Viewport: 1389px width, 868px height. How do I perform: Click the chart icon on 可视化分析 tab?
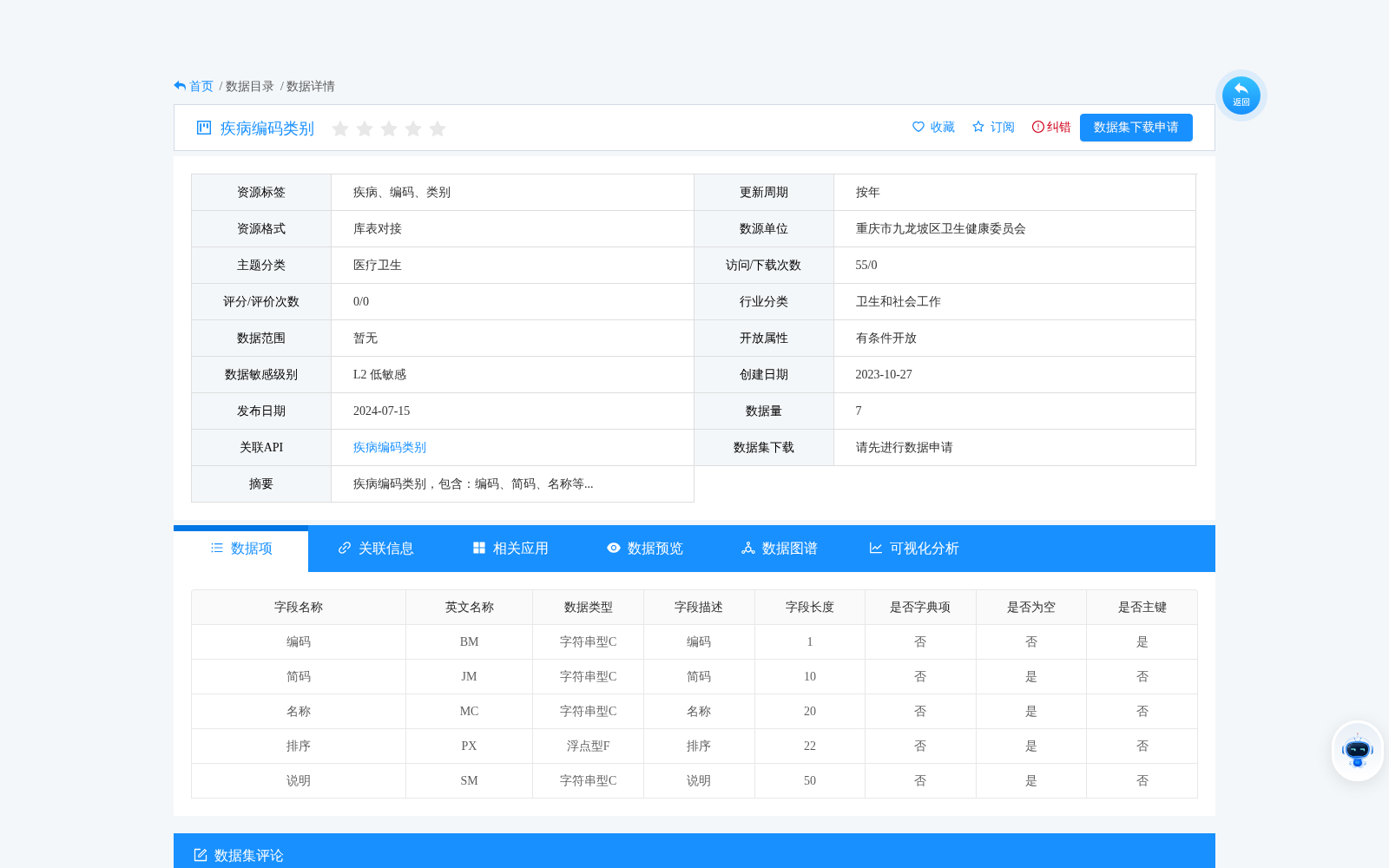point(876,548)
